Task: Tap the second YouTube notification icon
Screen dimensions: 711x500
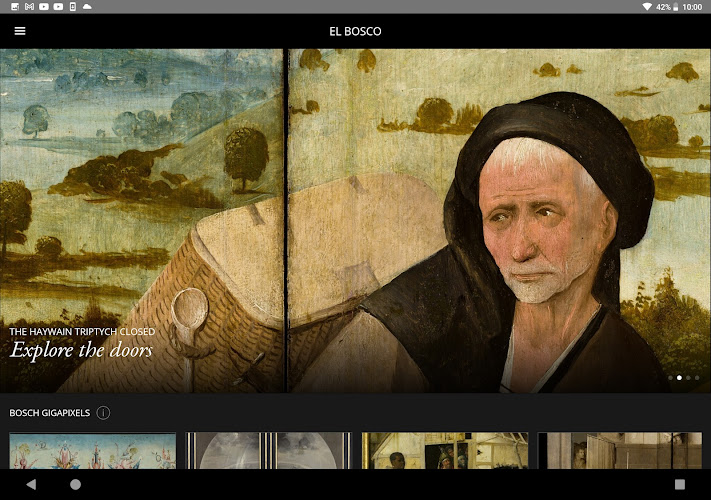Action: (58, 7)
